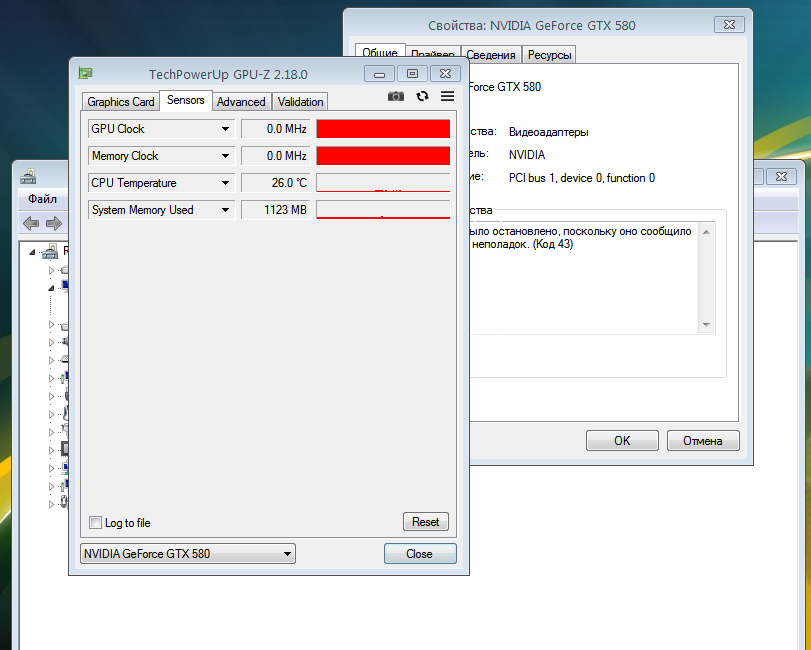Expand the first collapsed node in Device Manager tree

[51, 270]
